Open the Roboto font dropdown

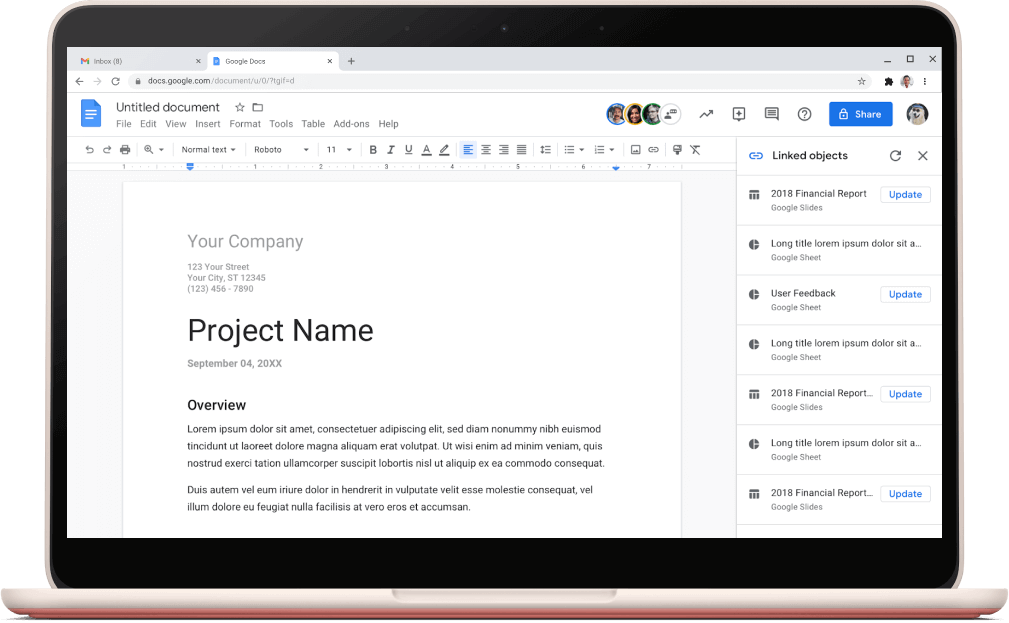point(281,150)
